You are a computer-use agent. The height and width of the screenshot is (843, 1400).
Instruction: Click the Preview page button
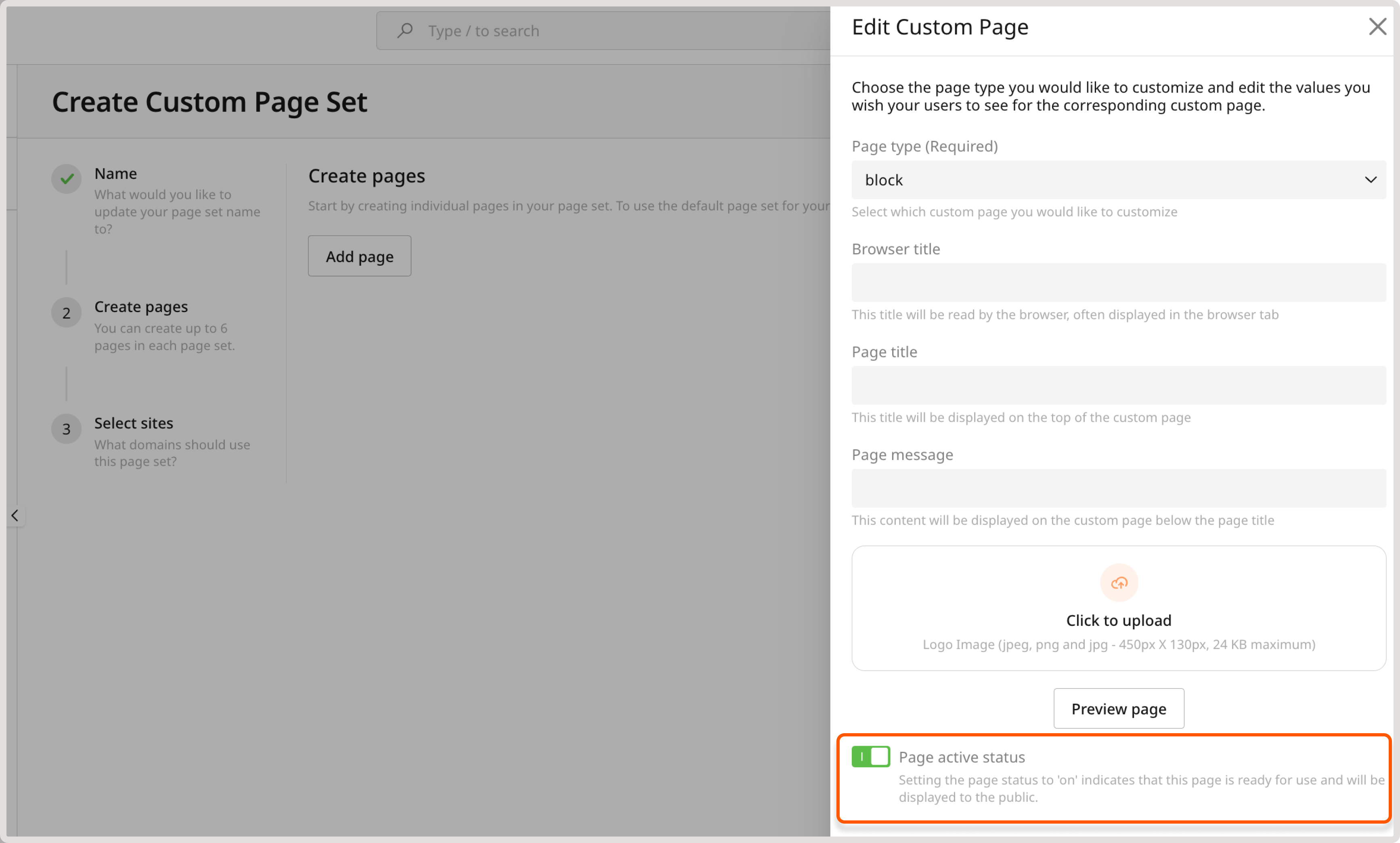click(1118, 708)
